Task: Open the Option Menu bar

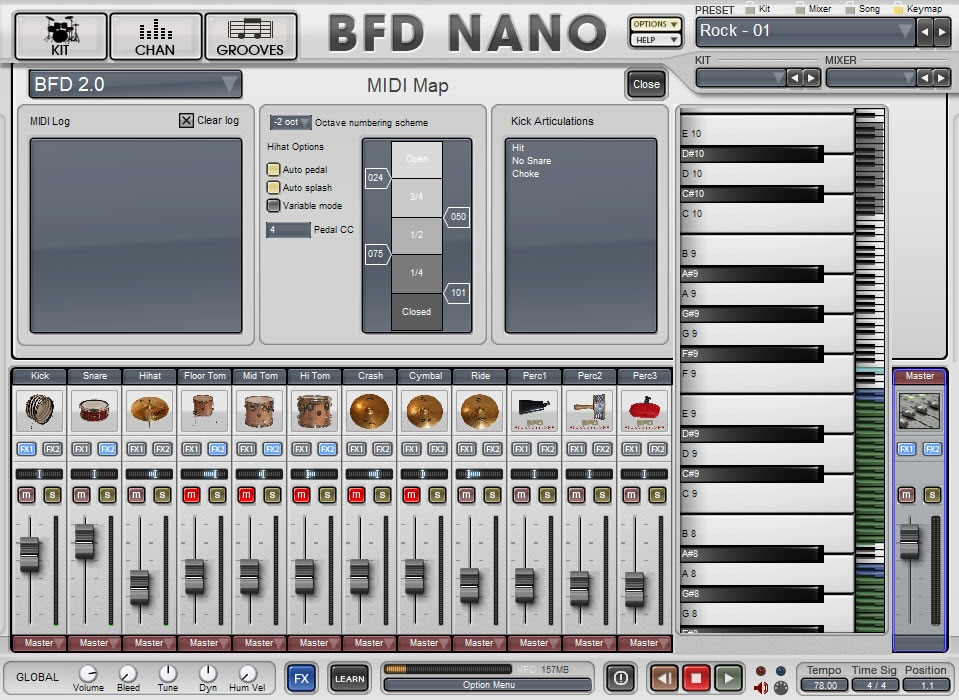Action: 488,685
